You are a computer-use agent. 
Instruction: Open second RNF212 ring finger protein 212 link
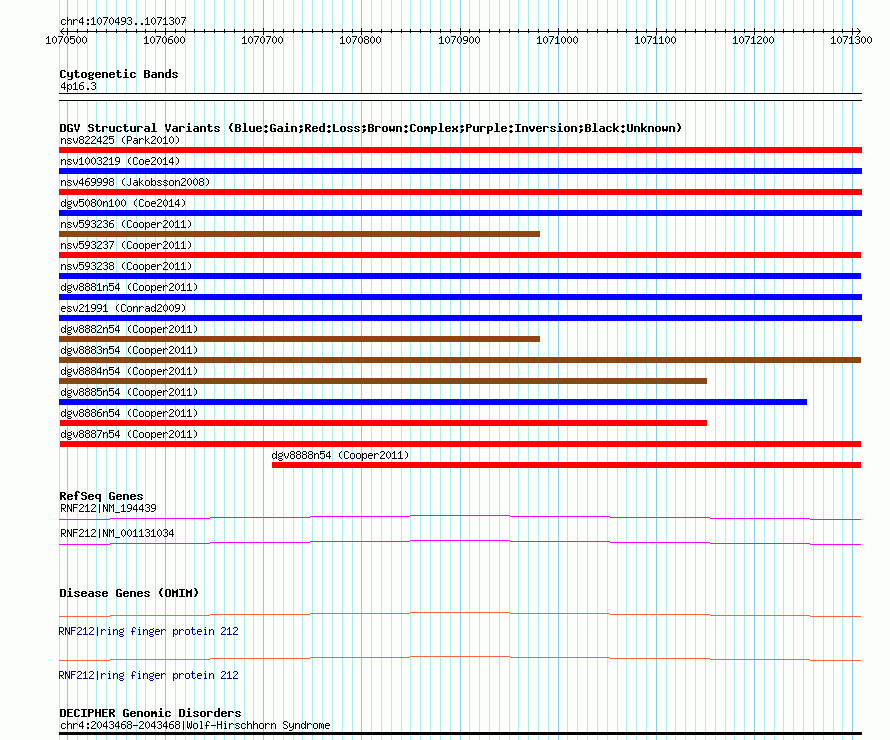coord(148,675)
